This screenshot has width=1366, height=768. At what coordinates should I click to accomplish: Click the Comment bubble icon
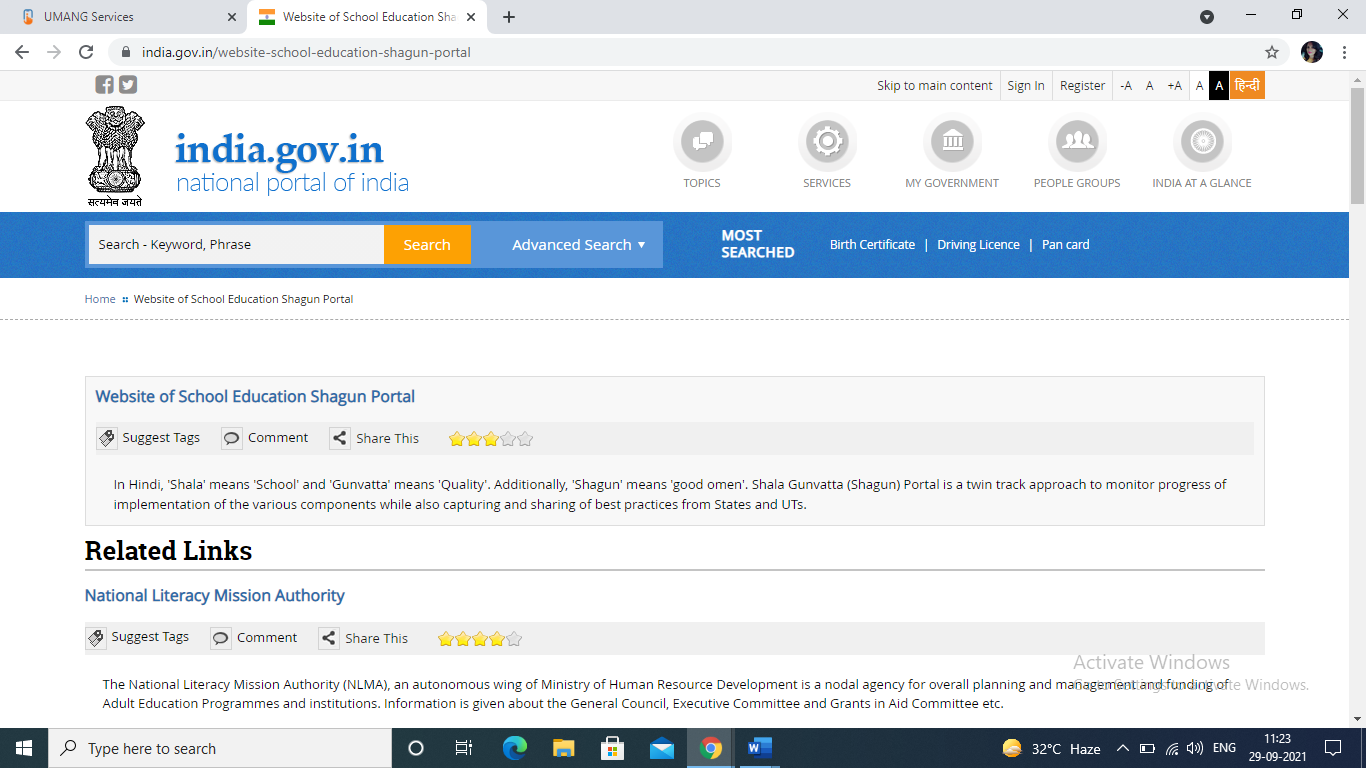[232, 437]
